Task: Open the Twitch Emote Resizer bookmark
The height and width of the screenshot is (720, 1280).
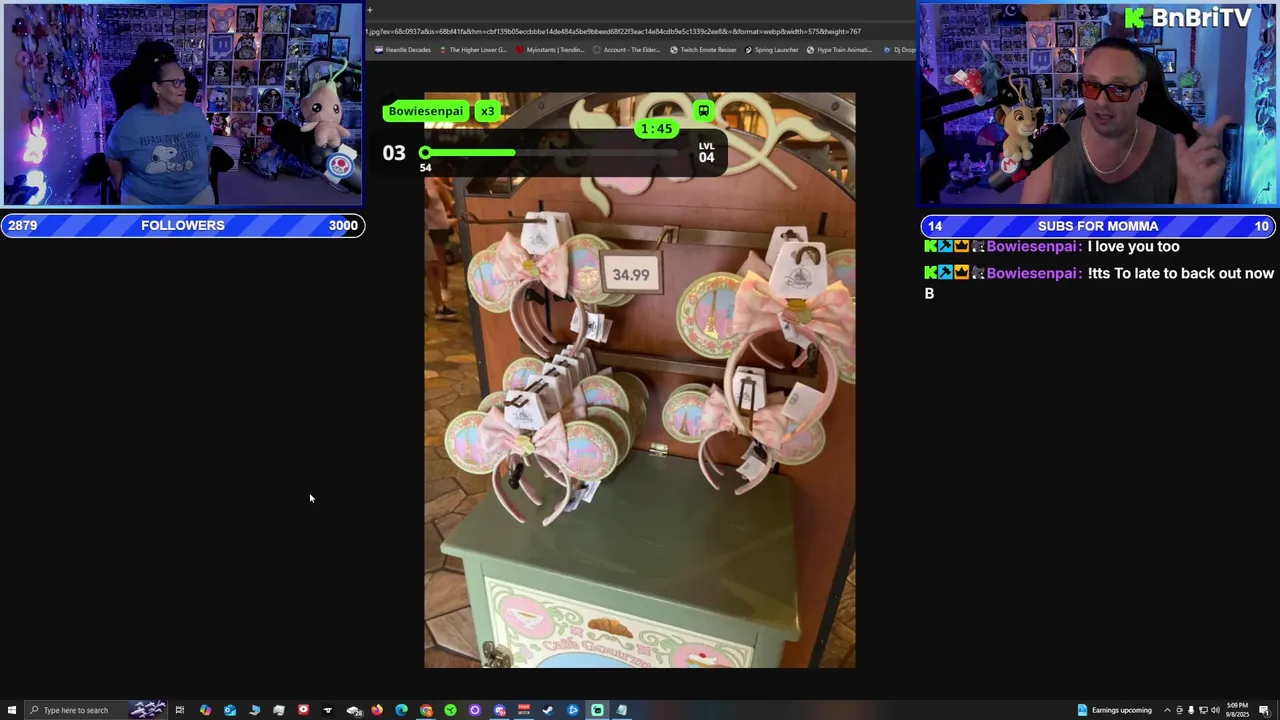Action: tap(703, 50)
